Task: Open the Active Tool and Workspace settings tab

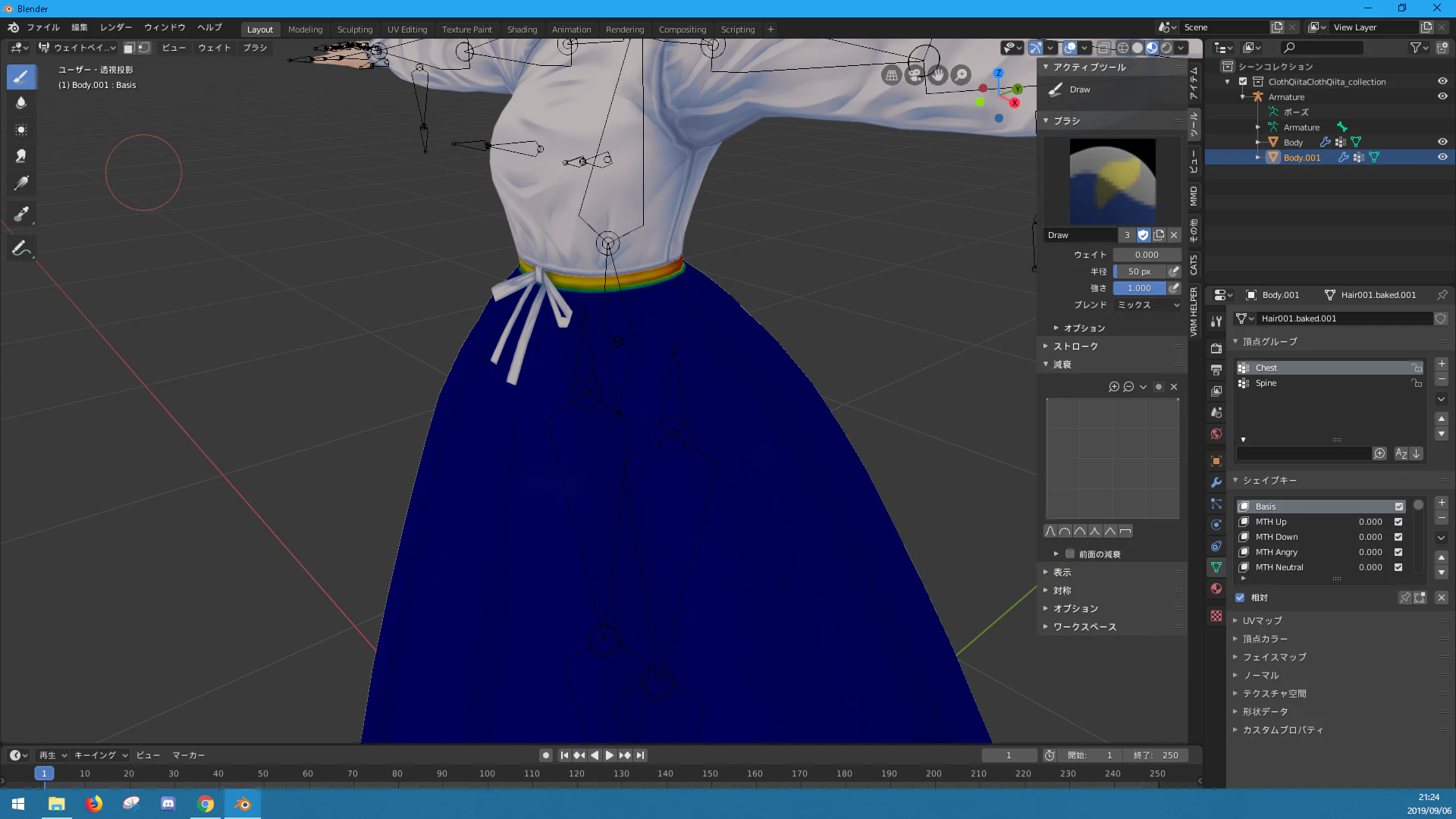Action: click(x=1216, y=321)
